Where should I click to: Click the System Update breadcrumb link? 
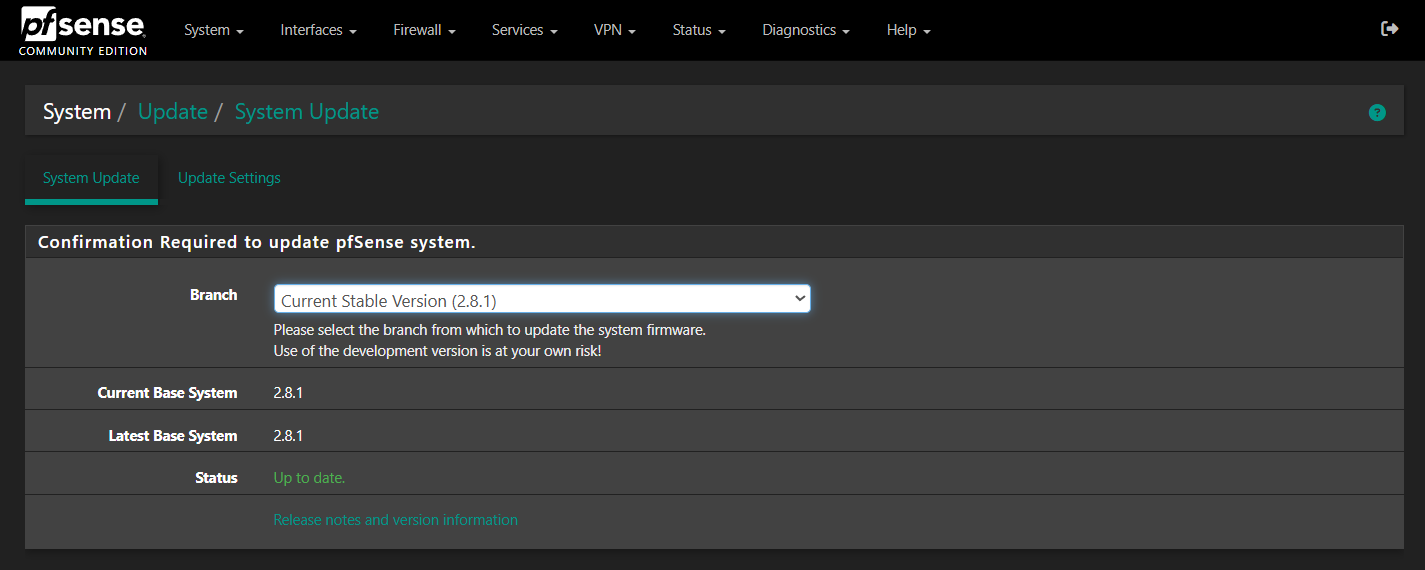pos(306,112)
